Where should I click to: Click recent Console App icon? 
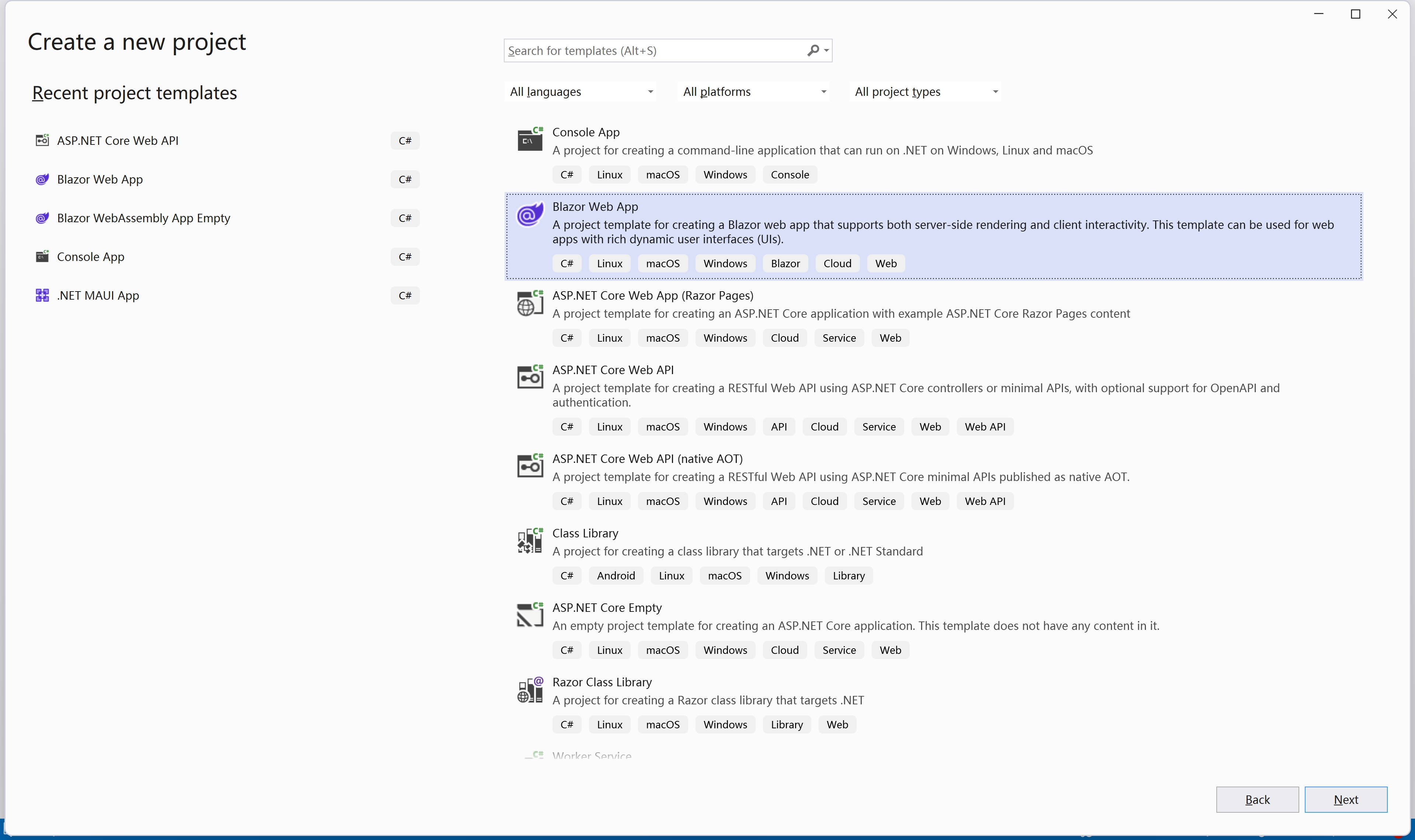(x=42, y=257)
